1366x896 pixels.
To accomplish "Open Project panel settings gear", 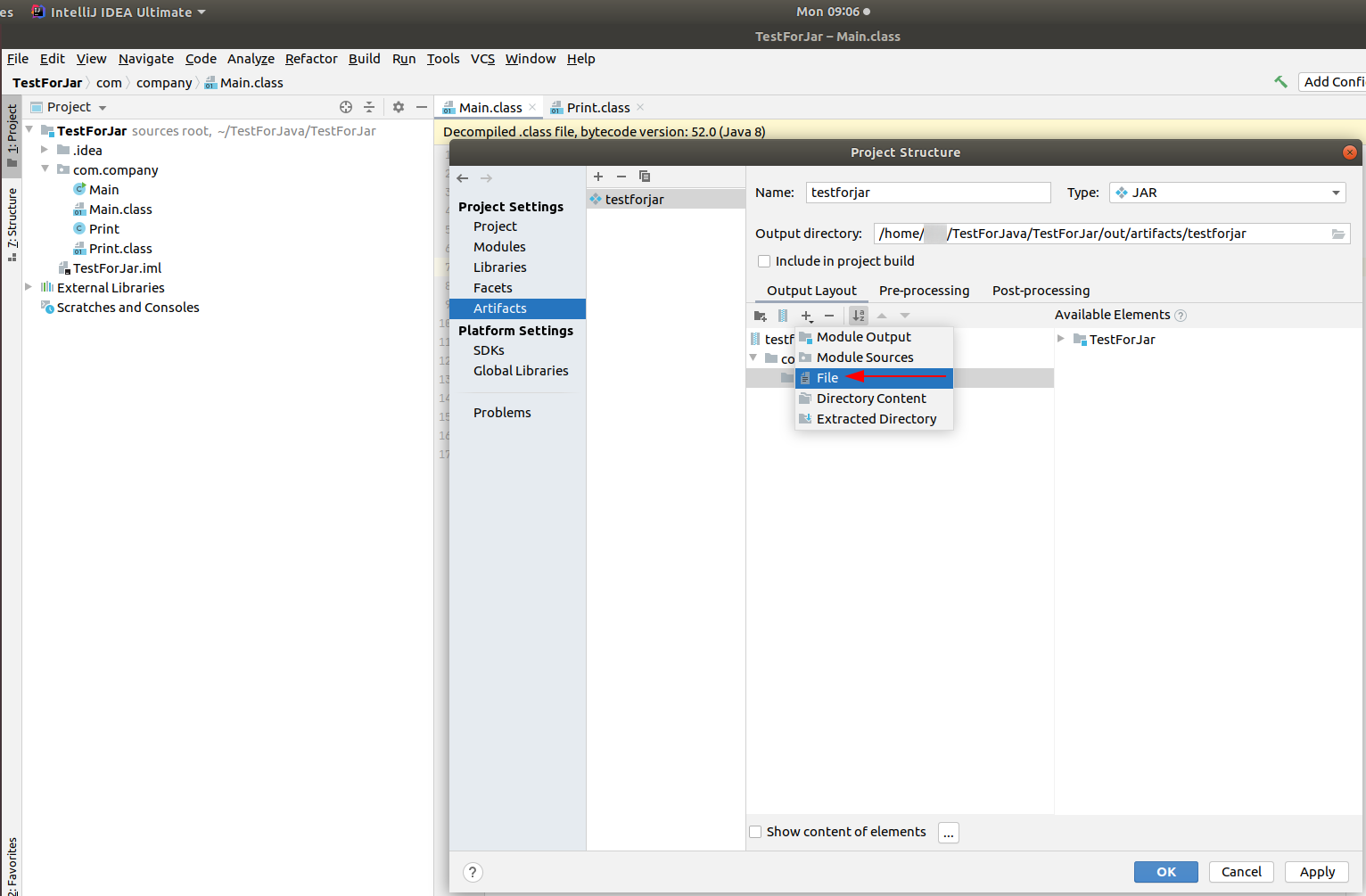I will pos(399,107).
